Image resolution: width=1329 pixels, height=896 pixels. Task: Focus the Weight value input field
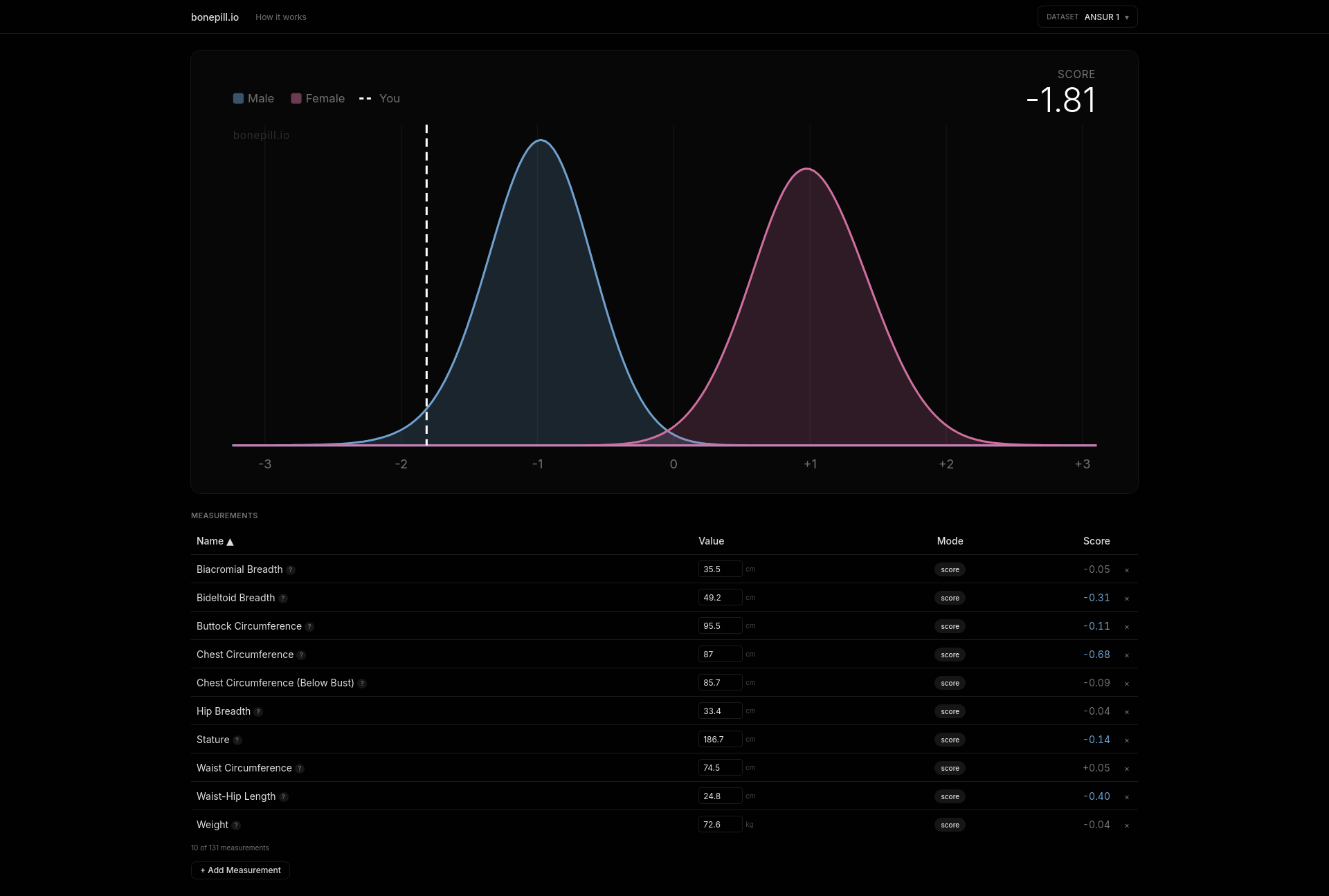(719, 825)
